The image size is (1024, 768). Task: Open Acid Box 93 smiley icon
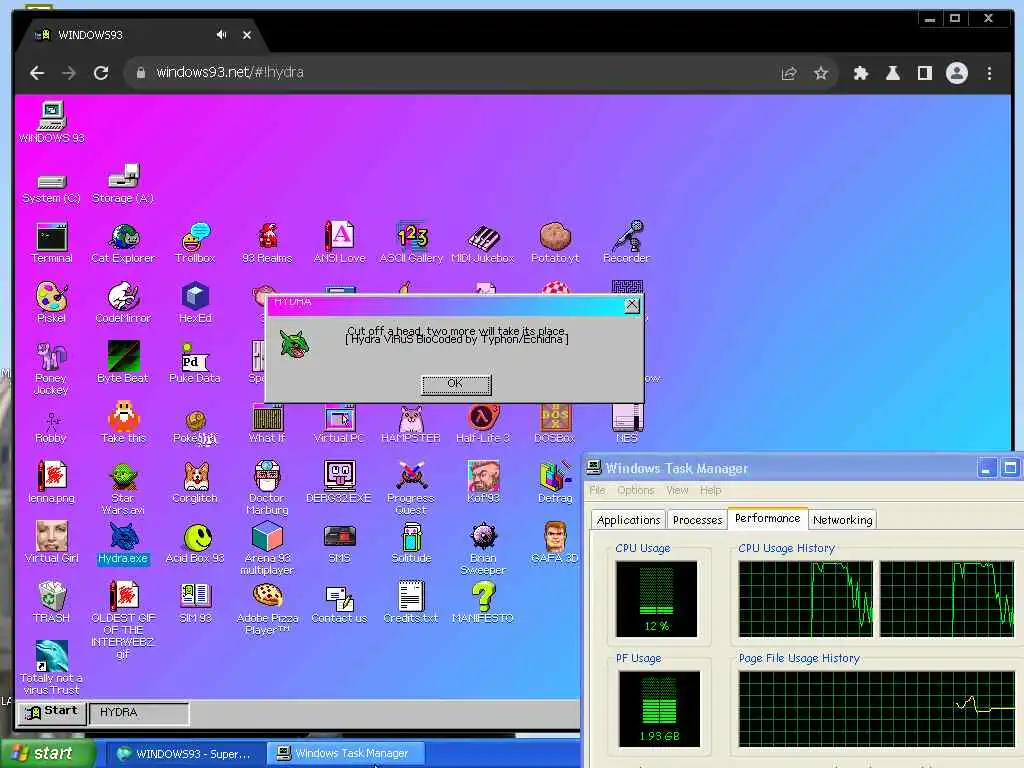[195, 543]
